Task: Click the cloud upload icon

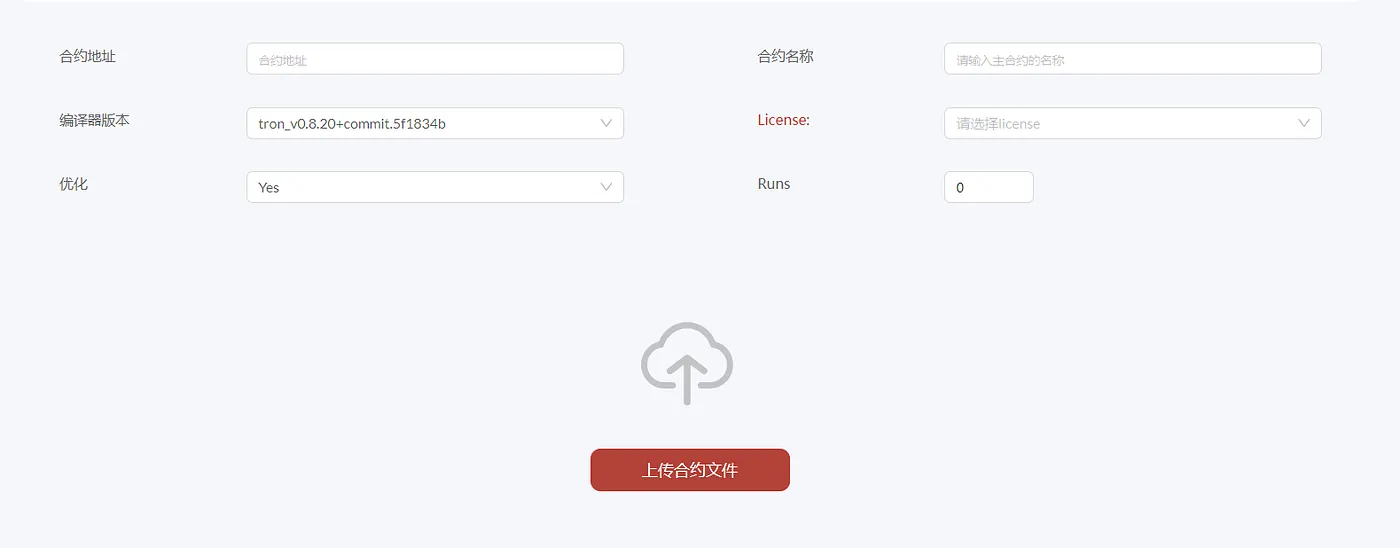Action: tap(687, 364)
